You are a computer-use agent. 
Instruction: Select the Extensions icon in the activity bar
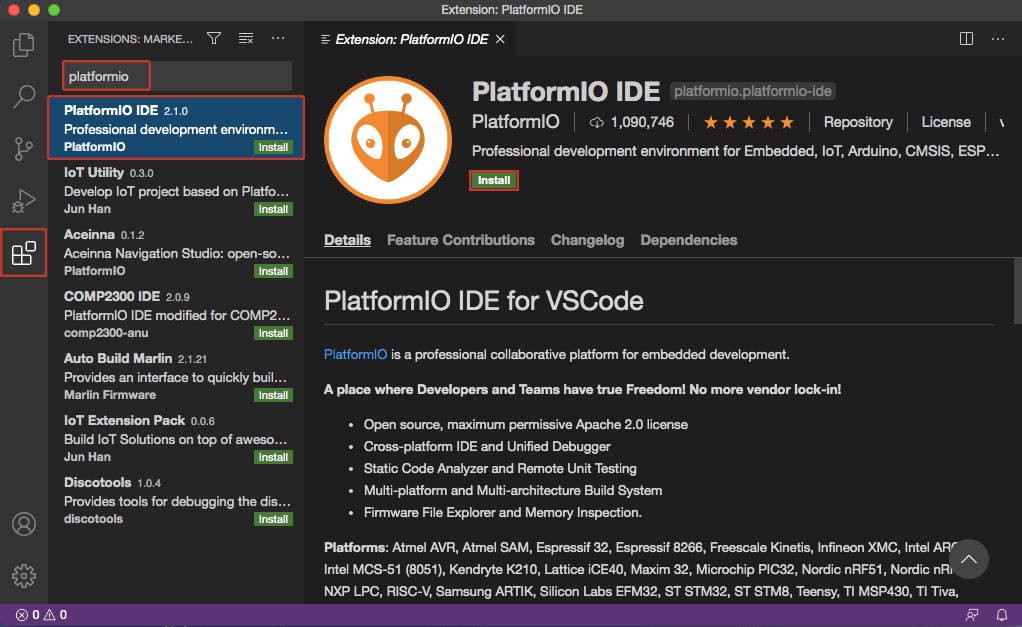click(24, 252)
